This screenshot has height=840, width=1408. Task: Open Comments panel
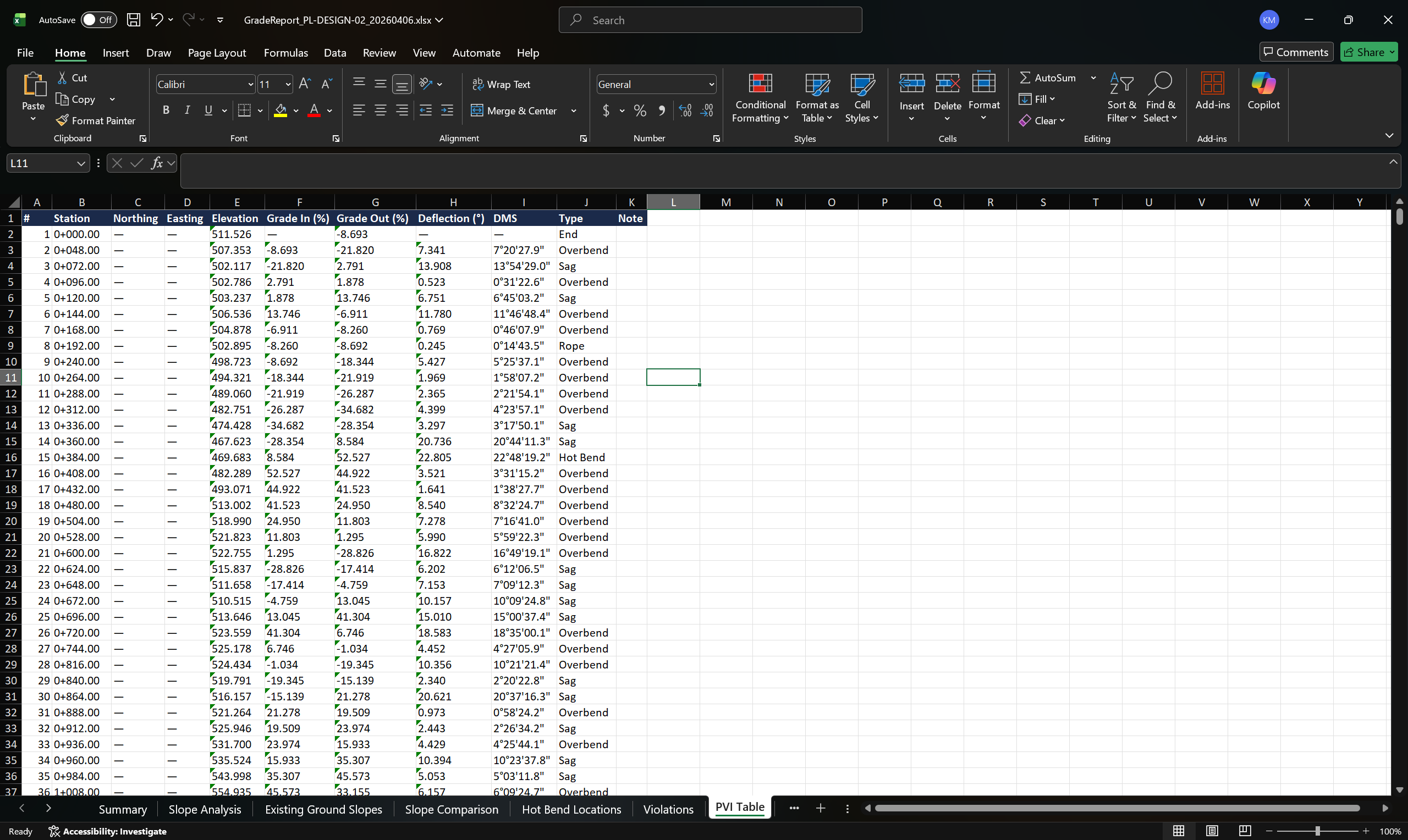tap(1296, 52)
